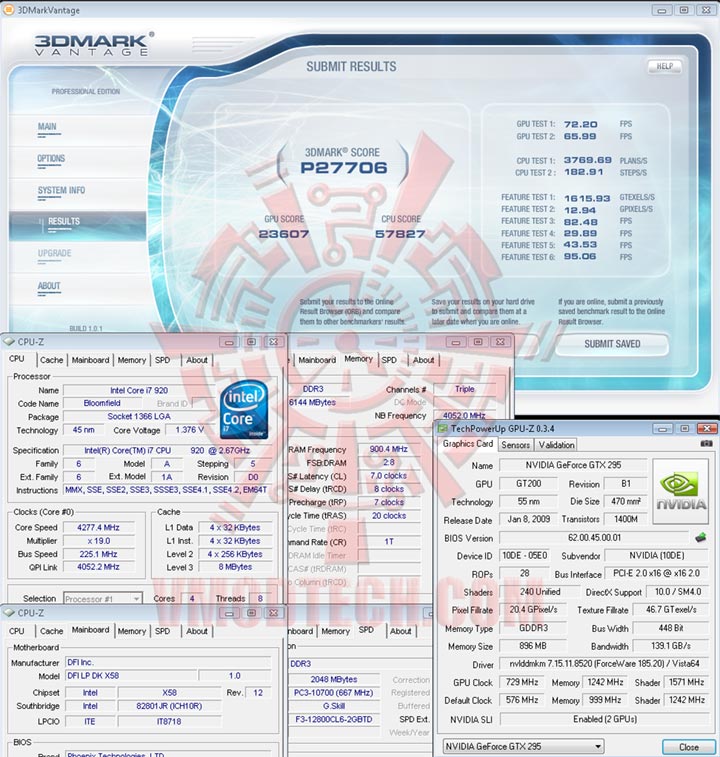Open the UPGRADE section
Screen dimensions: 720x757
(55, 253)
